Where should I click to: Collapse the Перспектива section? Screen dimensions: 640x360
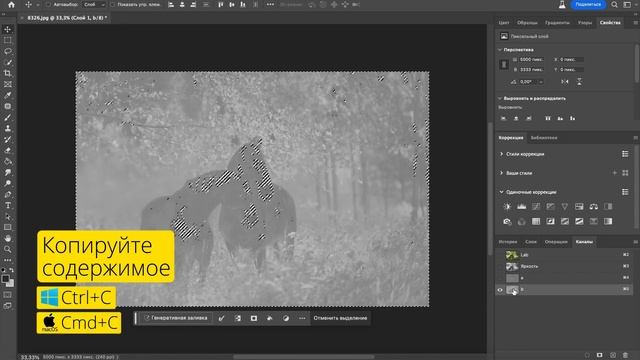click(x=500, y=50)
